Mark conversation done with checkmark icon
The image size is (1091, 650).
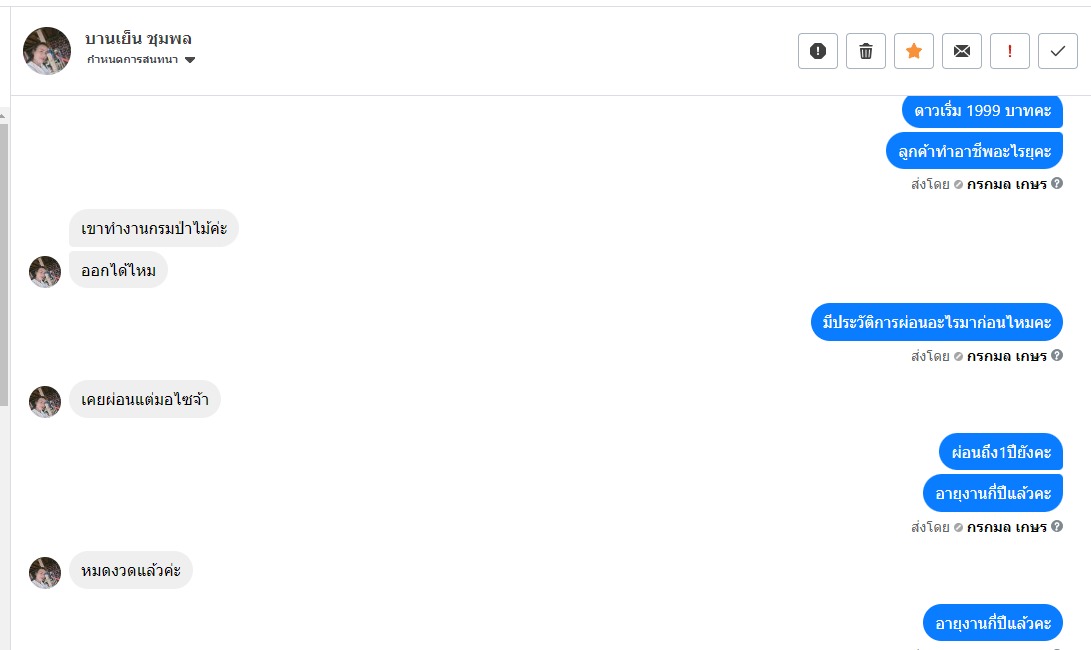1058,51
